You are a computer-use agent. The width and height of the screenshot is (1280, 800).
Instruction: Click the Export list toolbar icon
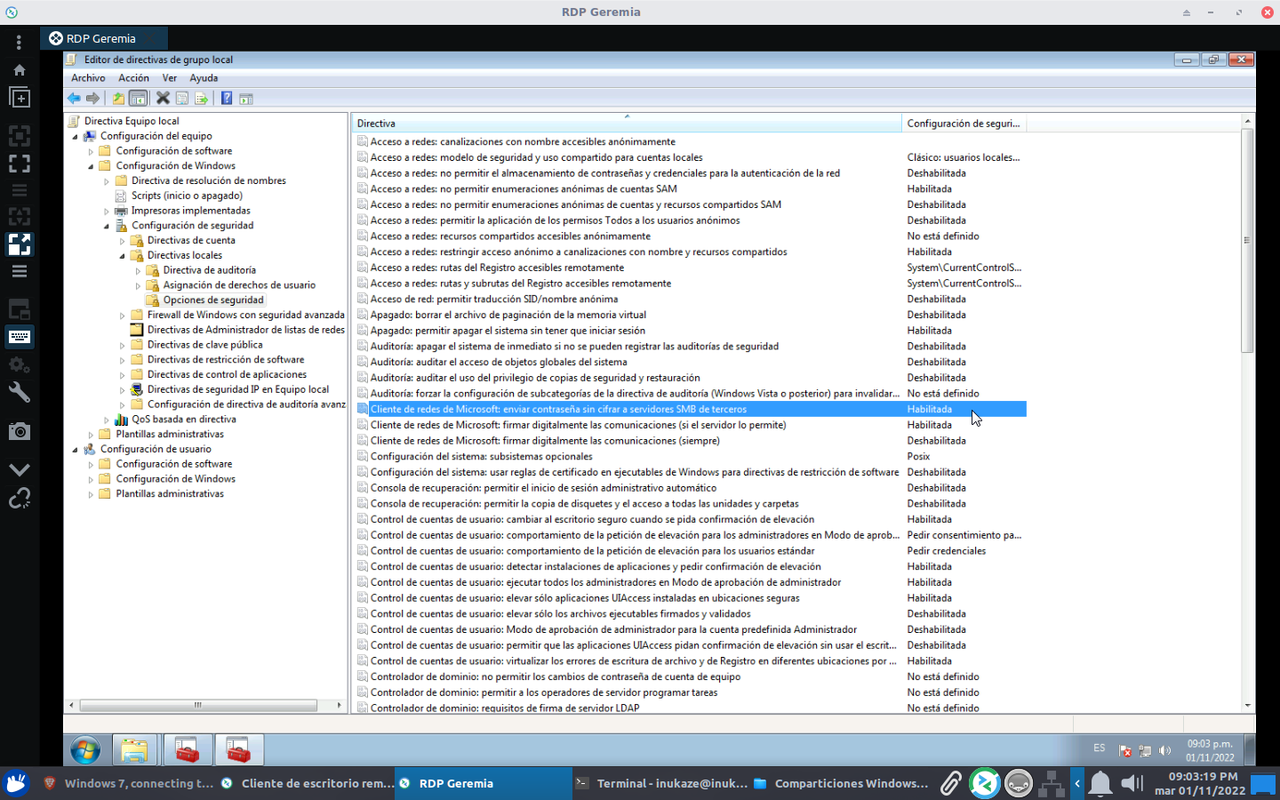click(201, 98)
